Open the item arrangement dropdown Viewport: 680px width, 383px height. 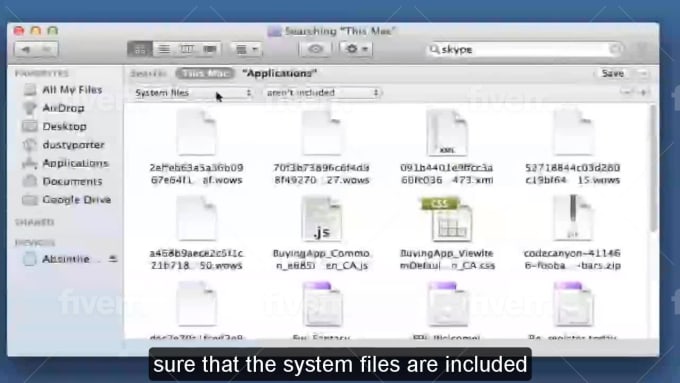246,49
